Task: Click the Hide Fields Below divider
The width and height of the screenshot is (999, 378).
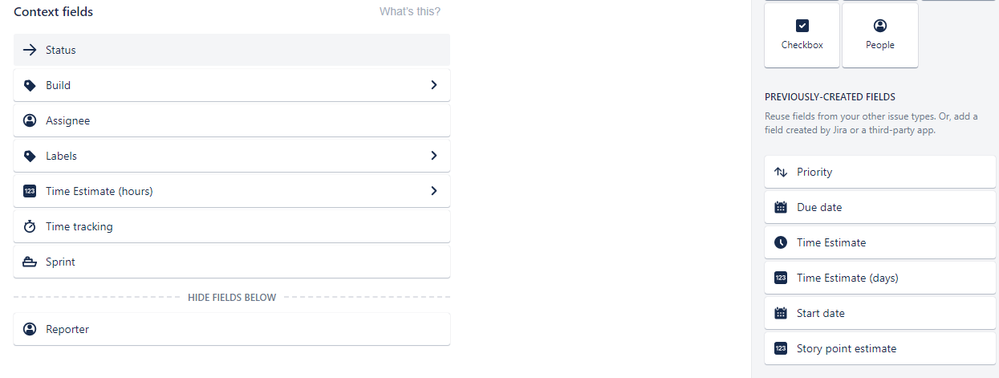Action: (x=232, y=298)
